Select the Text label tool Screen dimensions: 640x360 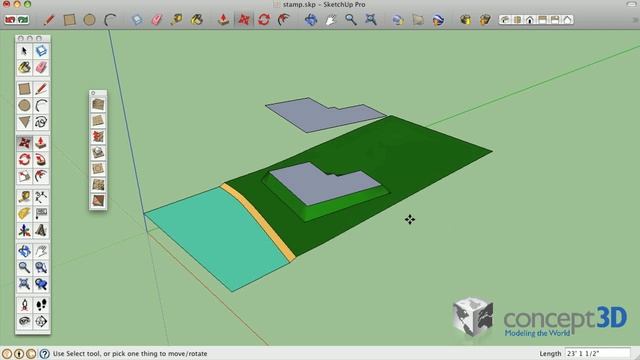(41, 213)
